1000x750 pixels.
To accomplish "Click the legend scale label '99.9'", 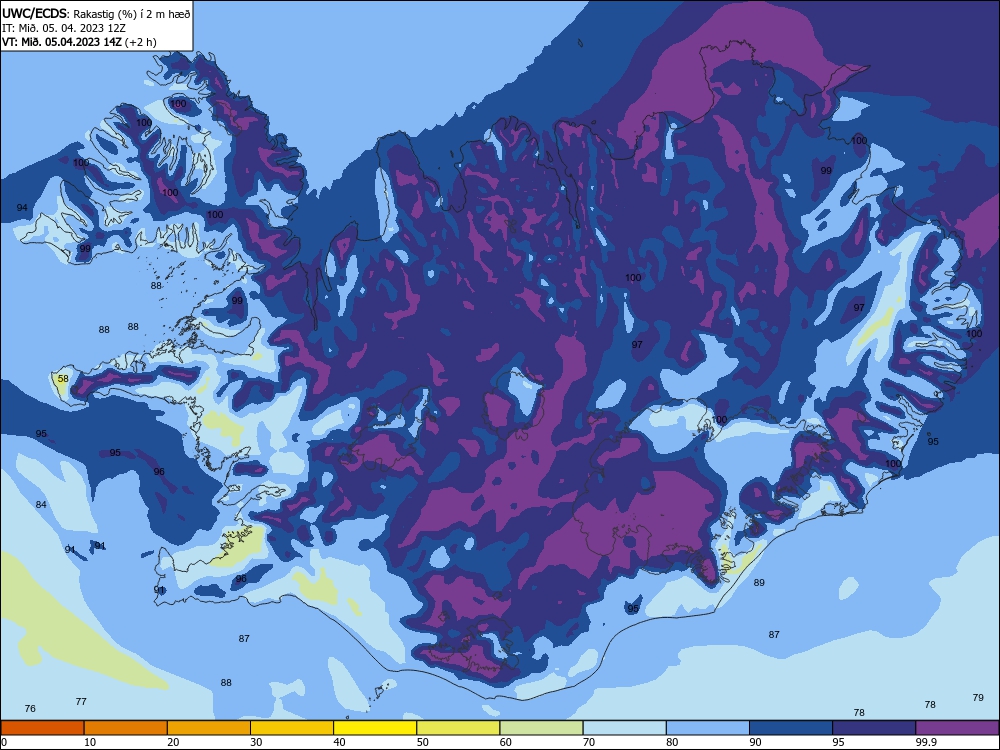I will [926, 742].
